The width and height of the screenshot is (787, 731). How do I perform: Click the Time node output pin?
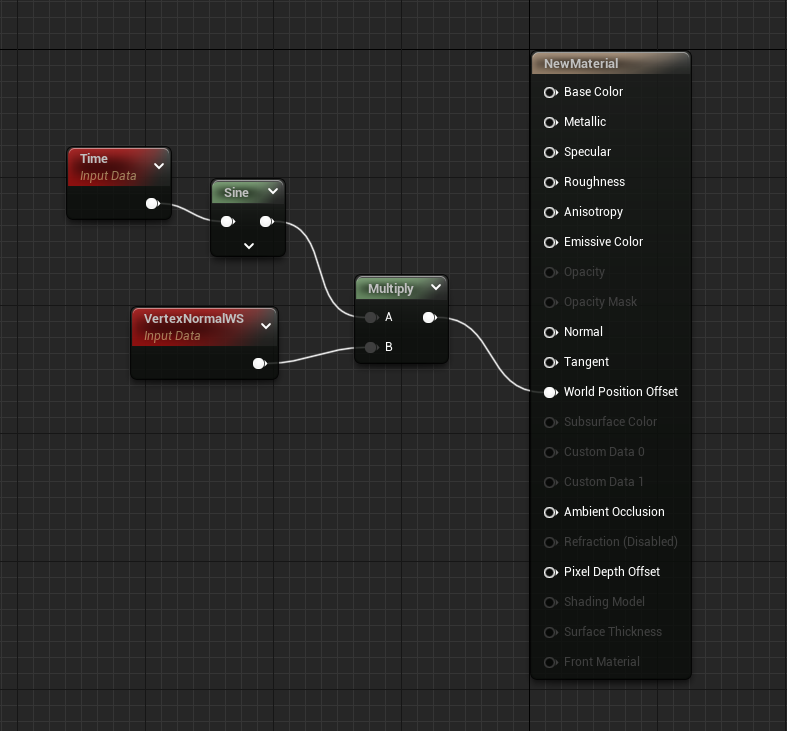click(x=151, y=204)
